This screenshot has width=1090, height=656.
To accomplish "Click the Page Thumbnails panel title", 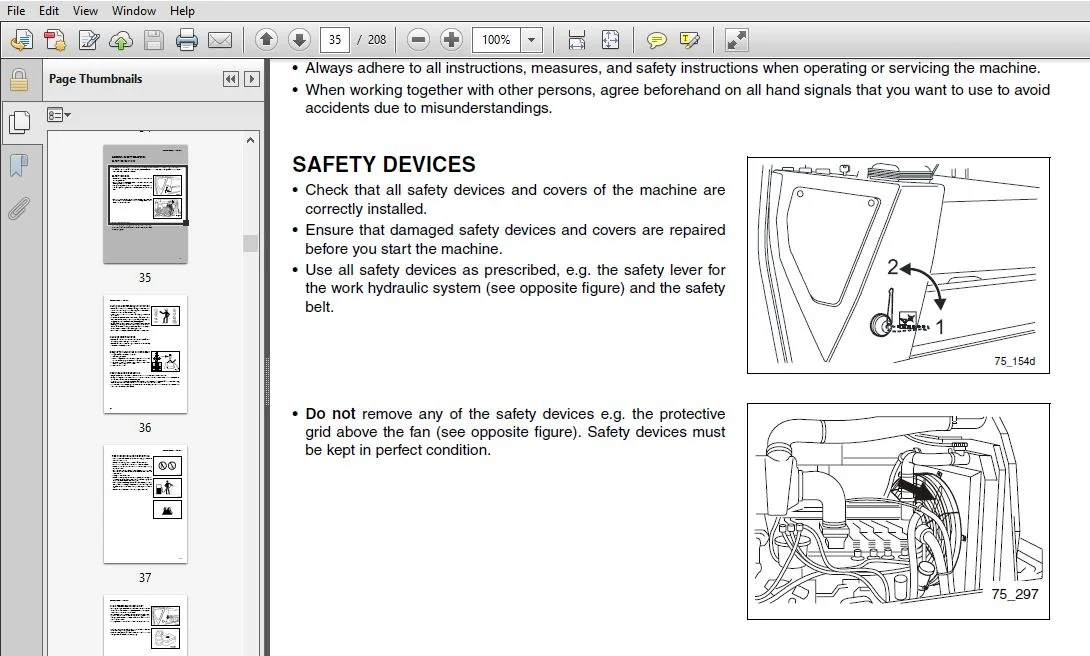I will pos(95,79).
